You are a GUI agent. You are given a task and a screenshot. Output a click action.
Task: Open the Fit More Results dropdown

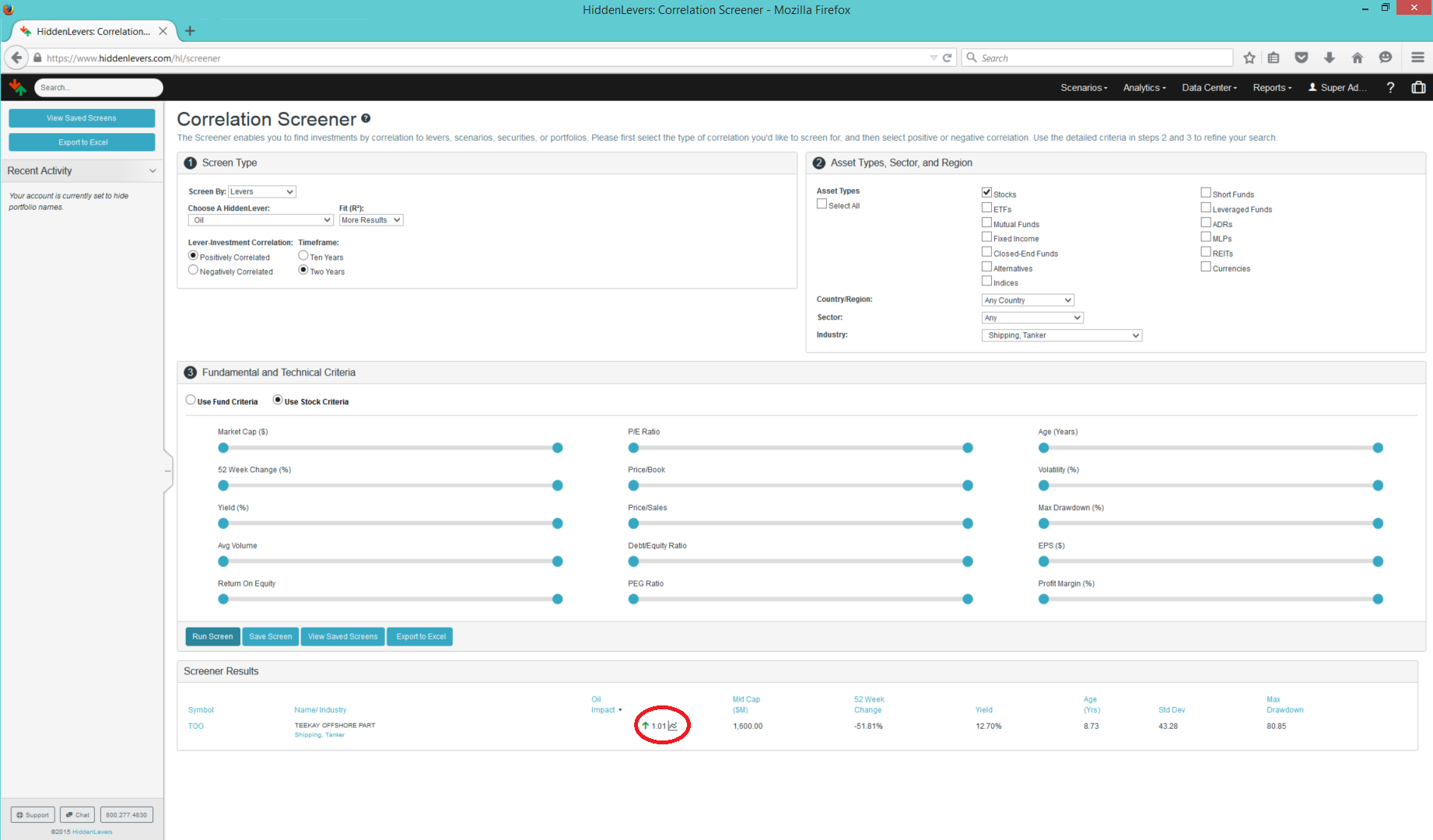click(371, 220)
